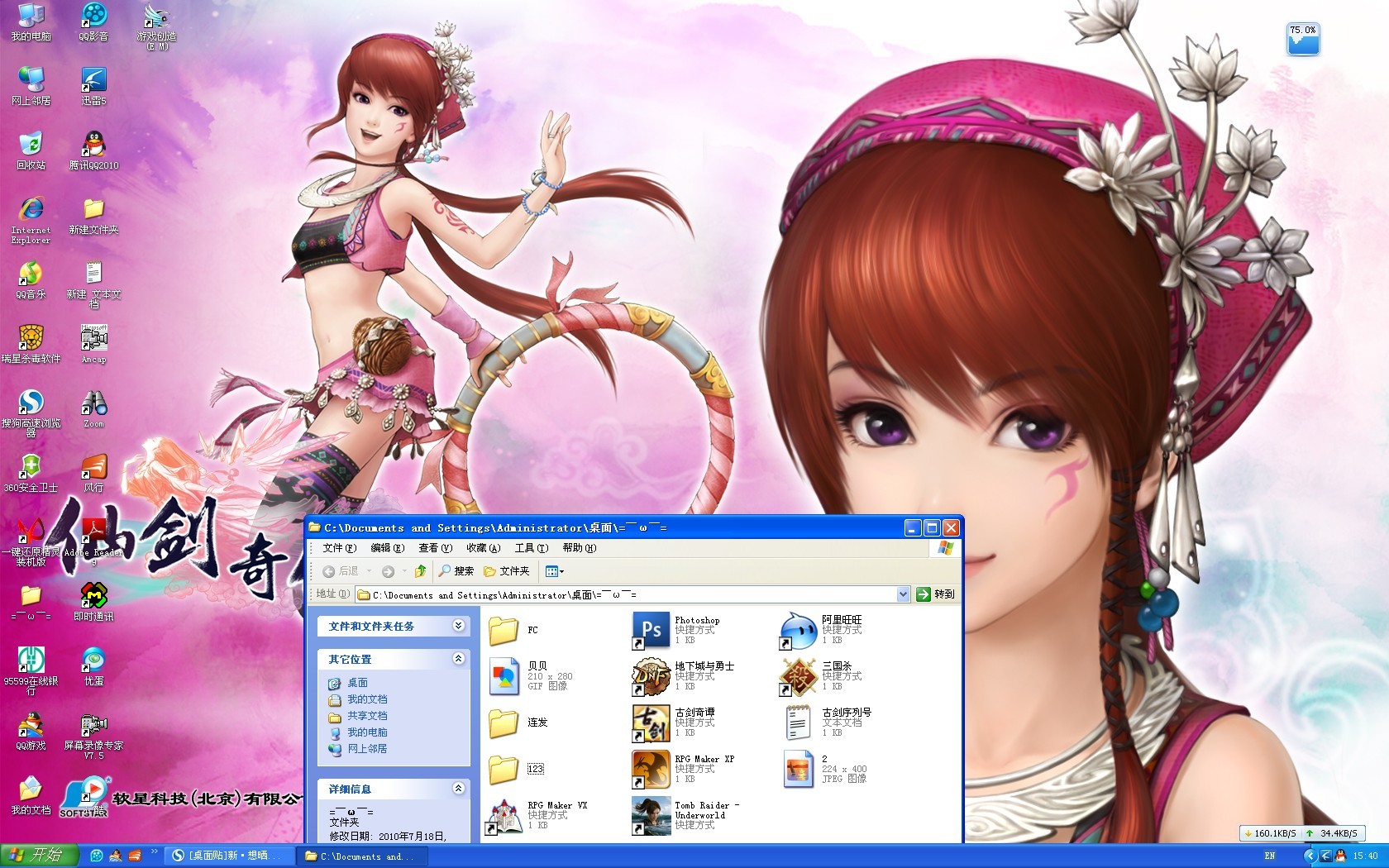This screenshot has height=868, width=1389.
Task: Collapse the 文件和文件夹任务 panel
Action: tap(458, 626)
